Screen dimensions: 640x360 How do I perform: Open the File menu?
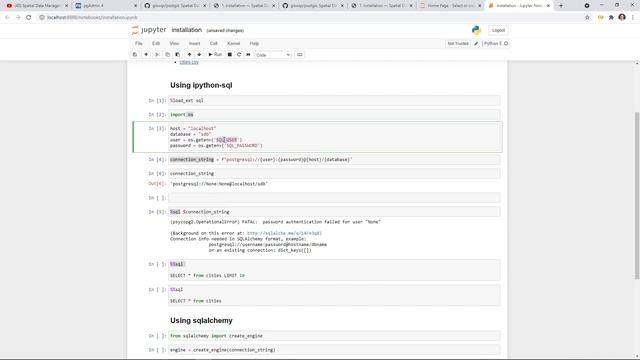click(139, 43)
